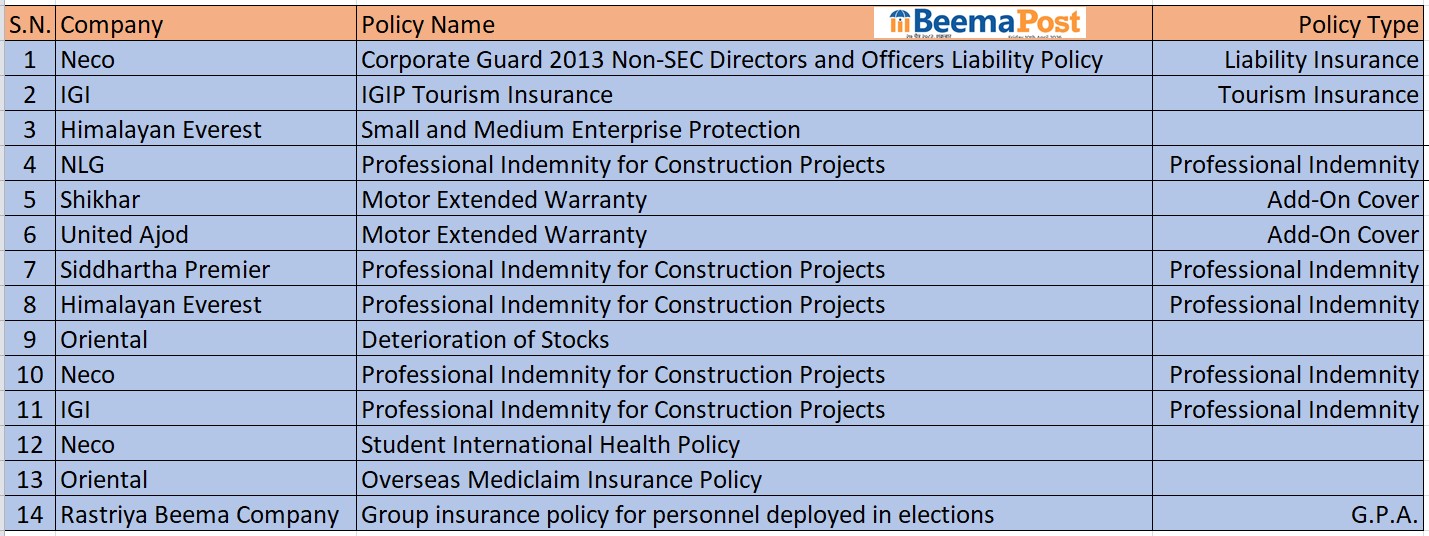Click the NLG company cell
The height and width of the screenshot is (536, 1429).
[x=82, y=165]
